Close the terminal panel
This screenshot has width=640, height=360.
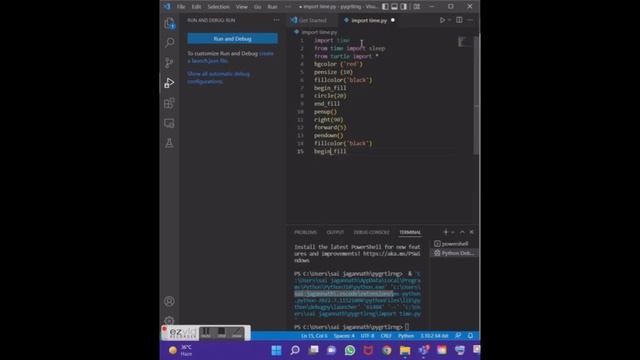tap(471, 232)
